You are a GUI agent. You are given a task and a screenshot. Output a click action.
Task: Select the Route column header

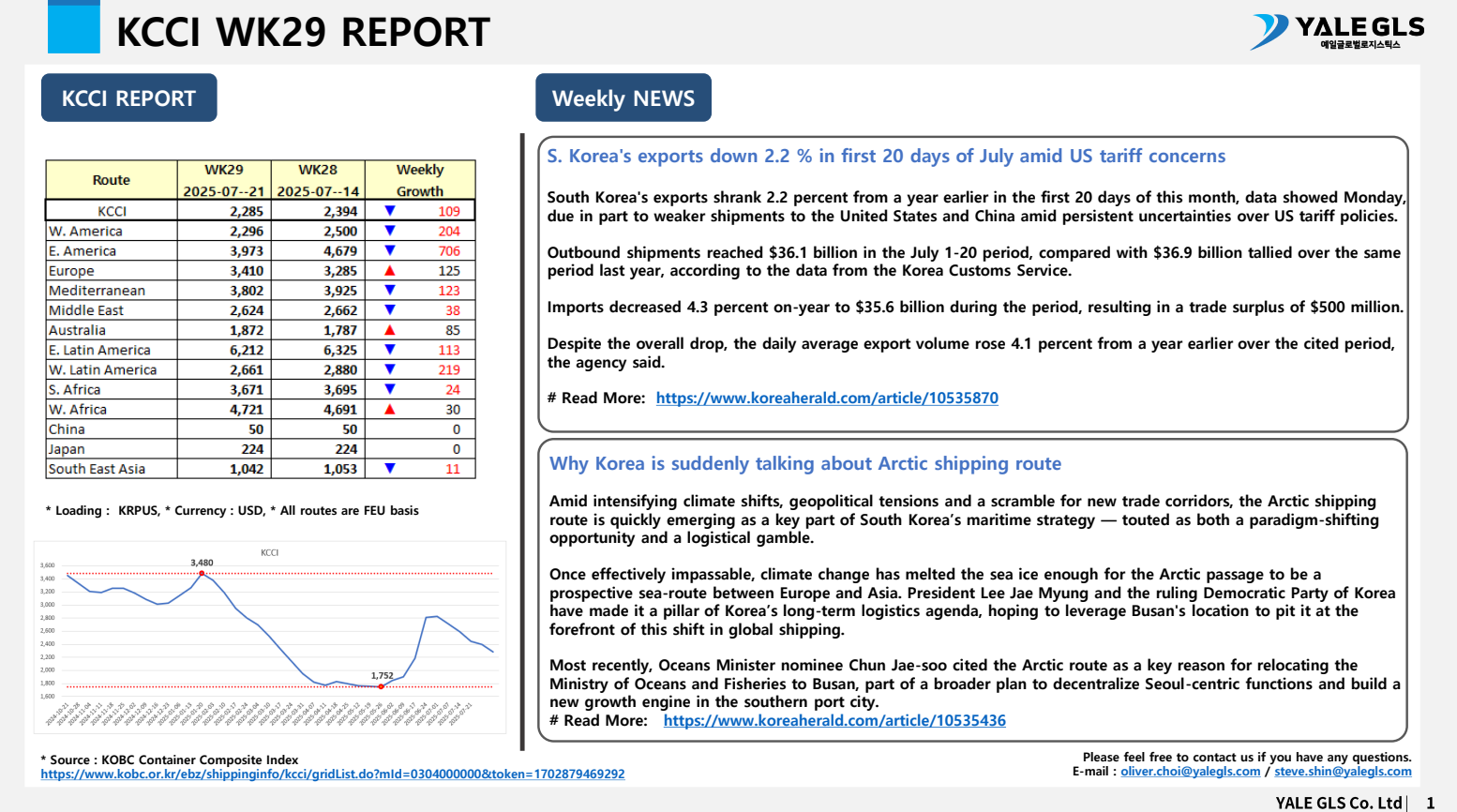point(112,180)
